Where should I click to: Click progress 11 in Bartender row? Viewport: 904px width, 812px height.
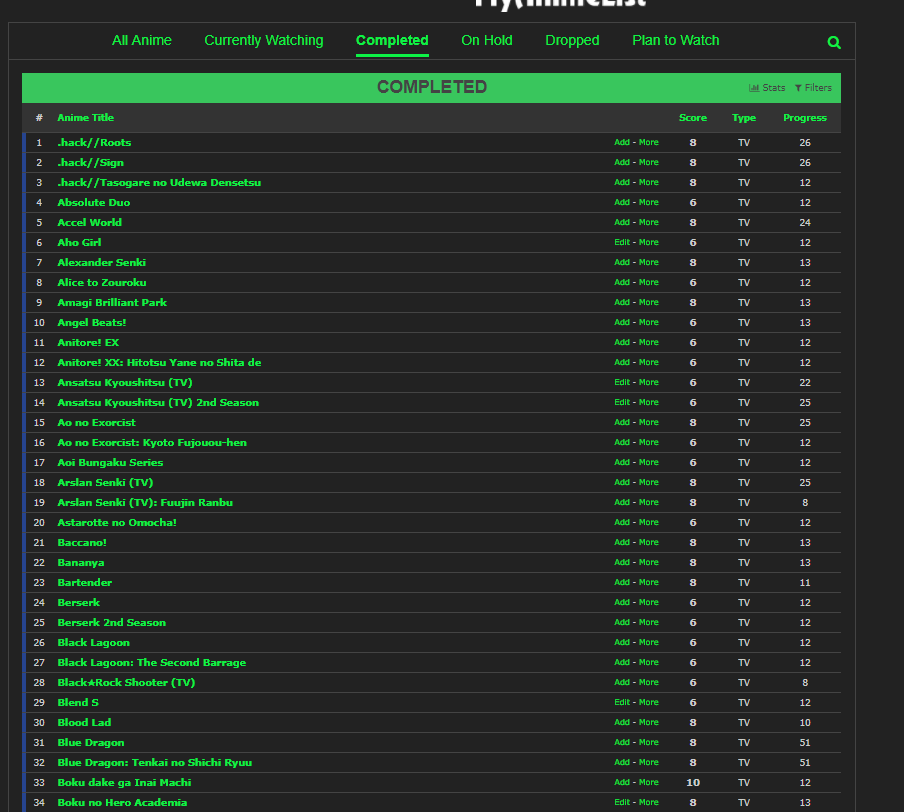click(805, 582)
